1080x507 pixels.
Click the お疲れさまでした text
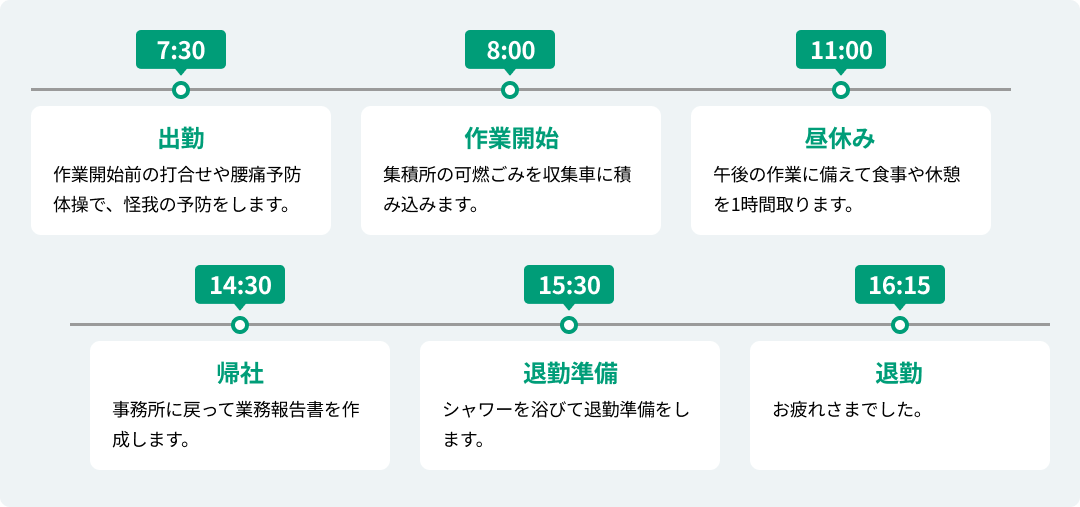coord(847,410)
